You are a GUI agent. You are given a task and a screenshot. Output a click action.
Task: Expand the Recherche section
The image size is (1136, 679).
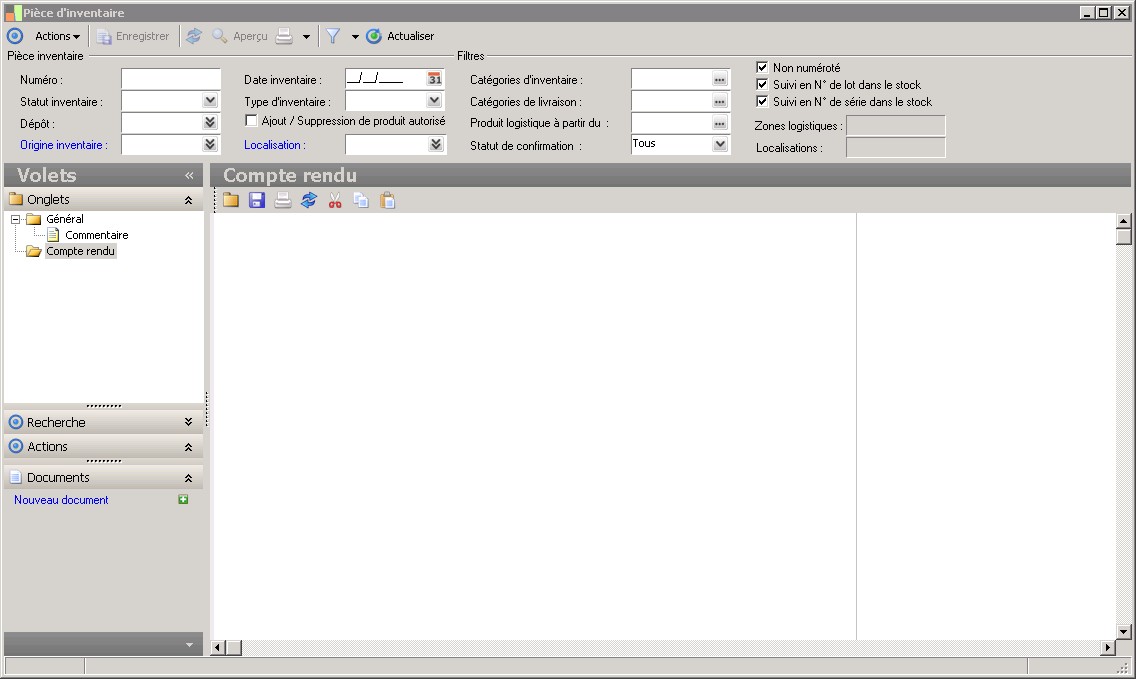(188, 422)
